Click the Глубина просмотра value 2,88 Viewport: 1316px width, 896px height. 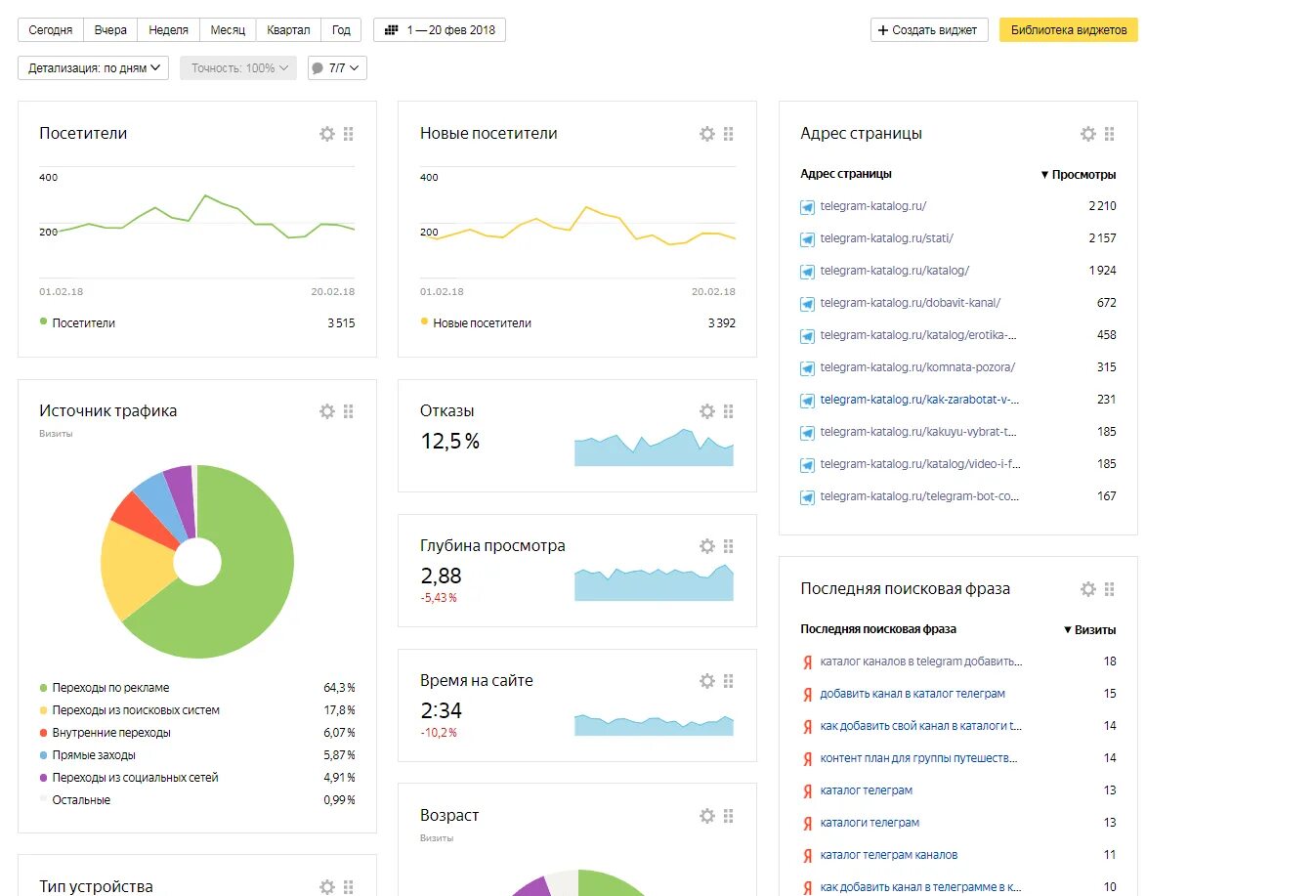click(441, 576)
